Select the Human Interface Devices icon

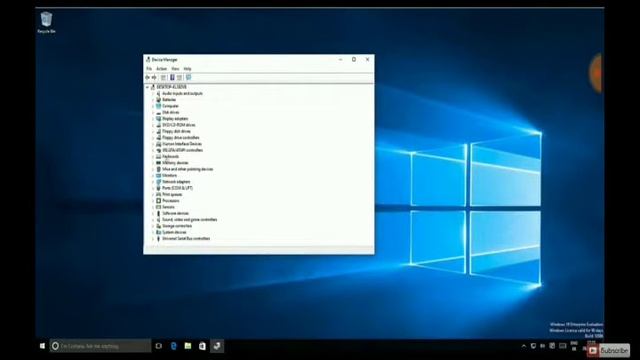point(158,144)
